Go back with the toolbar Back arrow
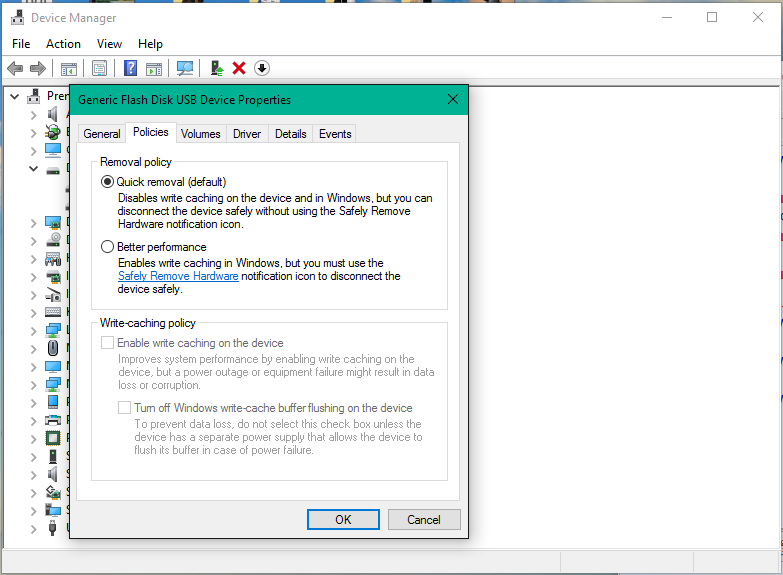783x575 pixels. coord(15,68)
